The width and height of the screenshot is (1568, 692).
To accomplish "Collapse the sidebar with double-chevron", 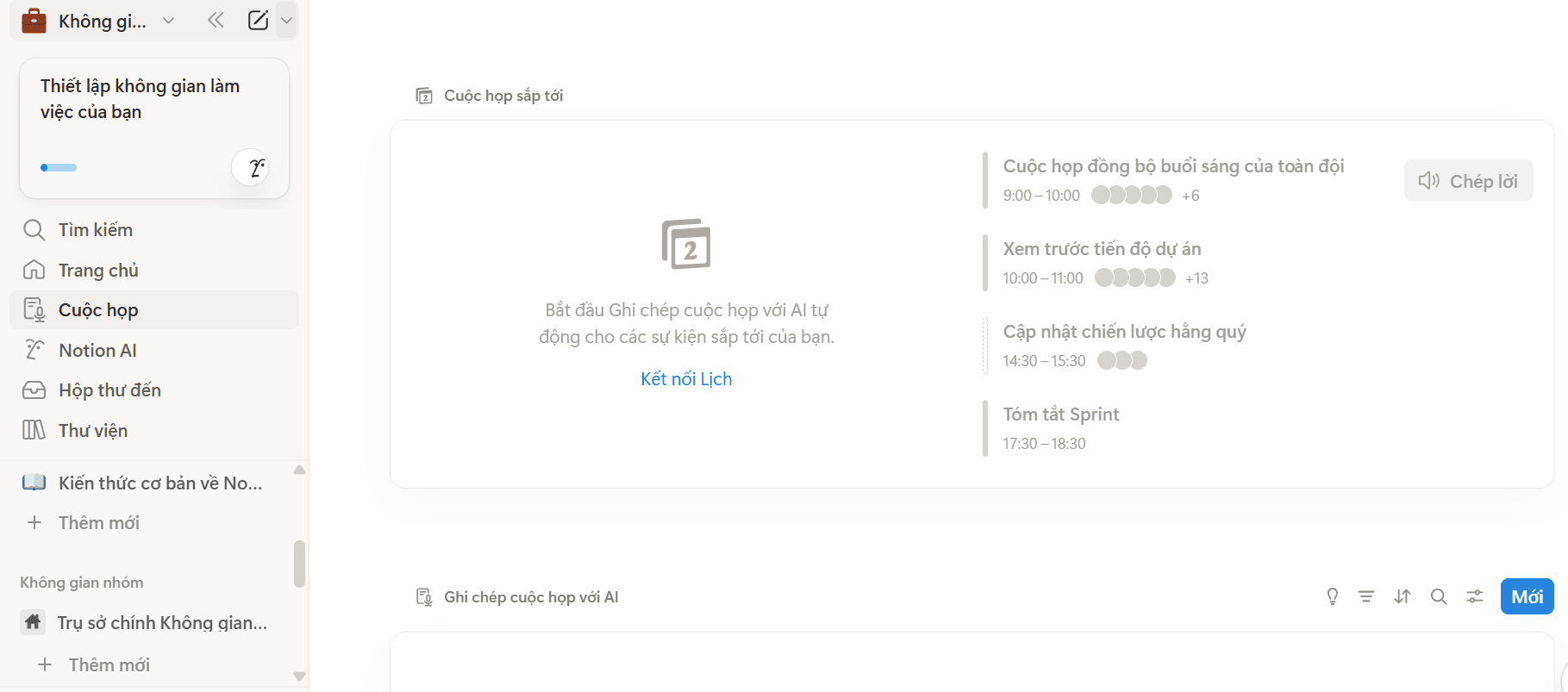I will coord(216,20).
